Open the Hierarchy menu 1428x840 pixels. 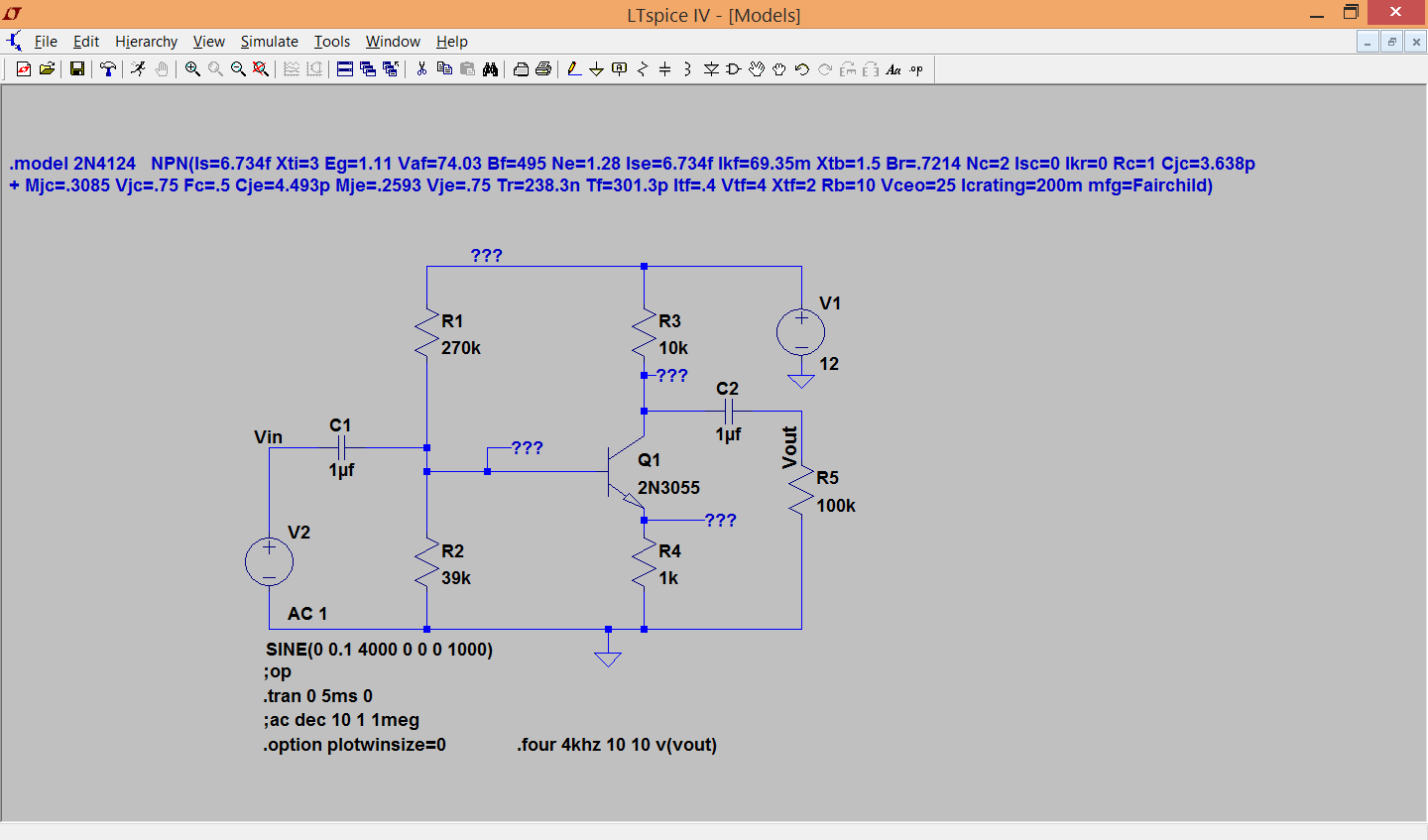point(146,42)
